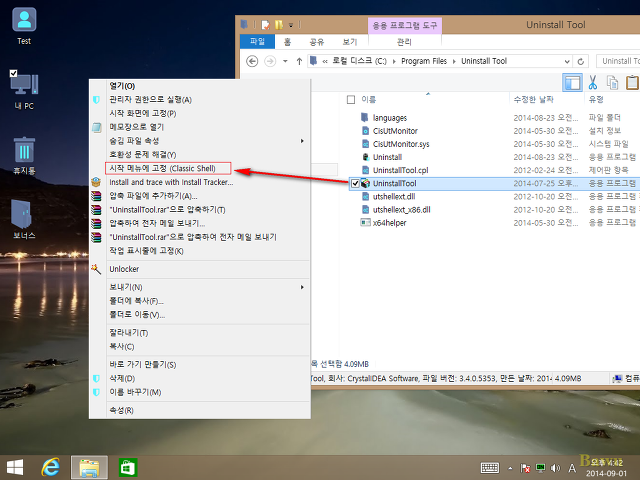This screenshot has width=640, height=480.
Task: Toggle the 내 PC desktop icon checkbox
Action: click(x=13, y=73)
